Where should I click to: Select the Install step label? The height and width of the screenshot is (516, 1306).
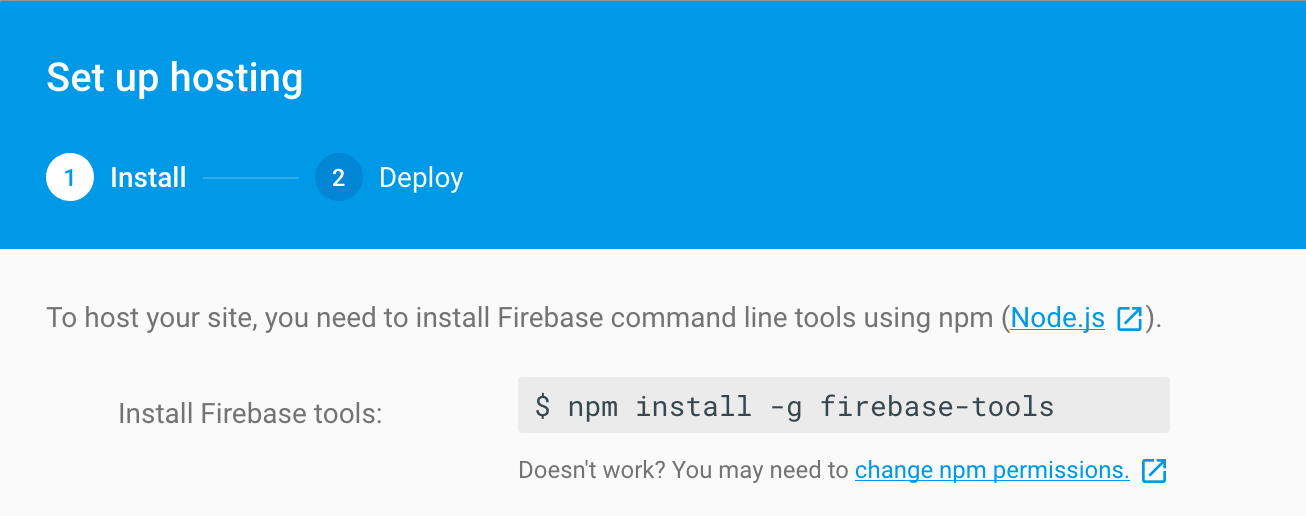pyautogui.click(x=148, y=178)
